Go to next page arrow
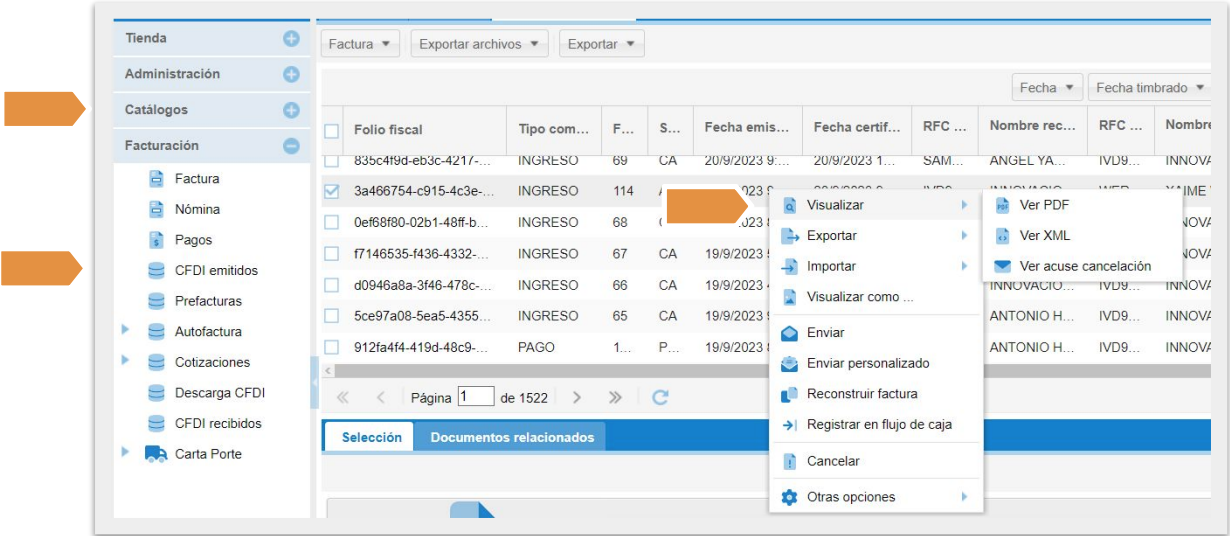1230x536 pixels. tap(577, 397)
